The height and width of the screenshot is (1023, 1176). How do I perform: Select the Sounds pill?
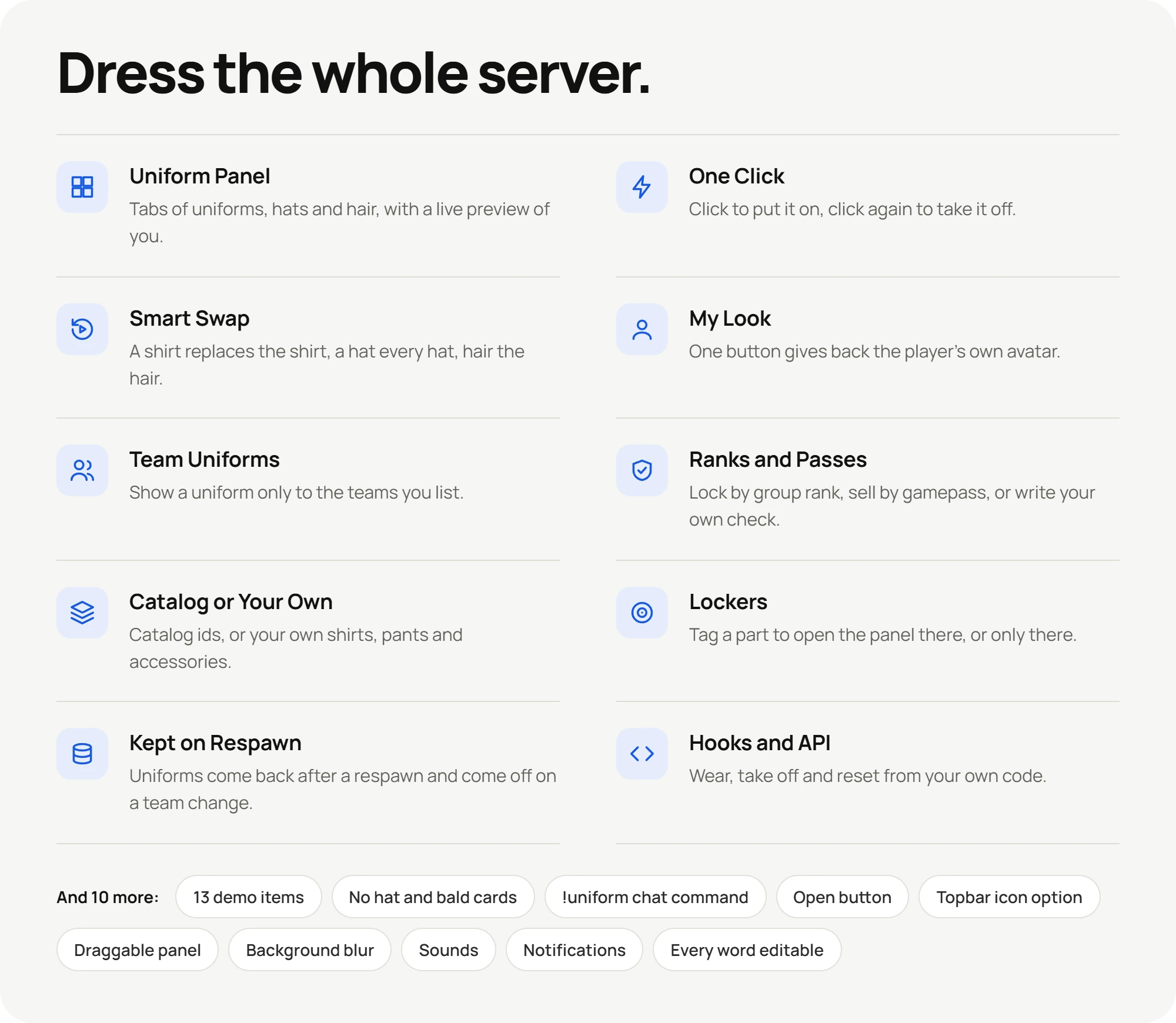[449, 950]
